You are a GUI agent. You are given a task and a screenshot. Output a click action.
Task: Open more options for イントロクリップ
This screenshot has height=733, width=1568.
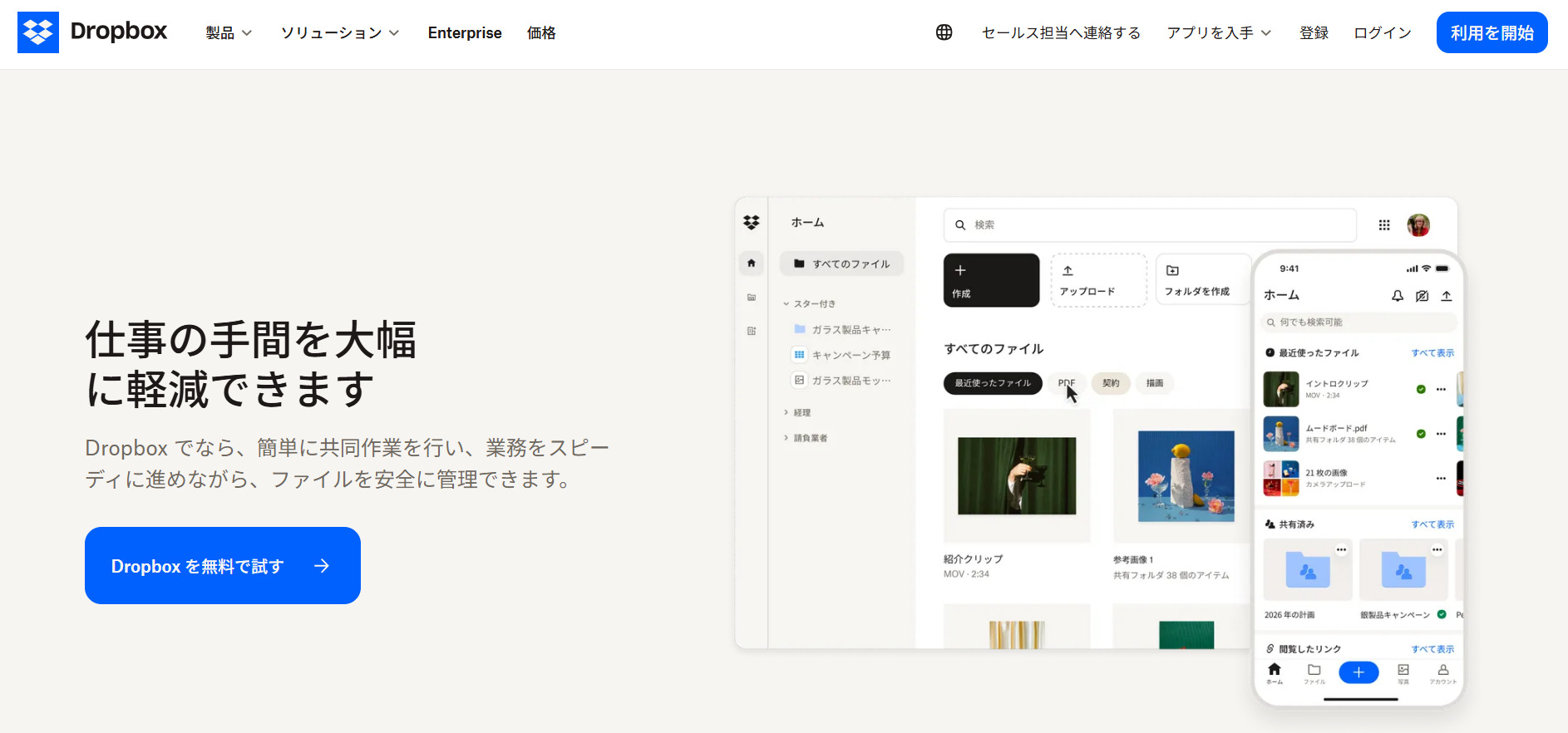[x=1441, y=389]
